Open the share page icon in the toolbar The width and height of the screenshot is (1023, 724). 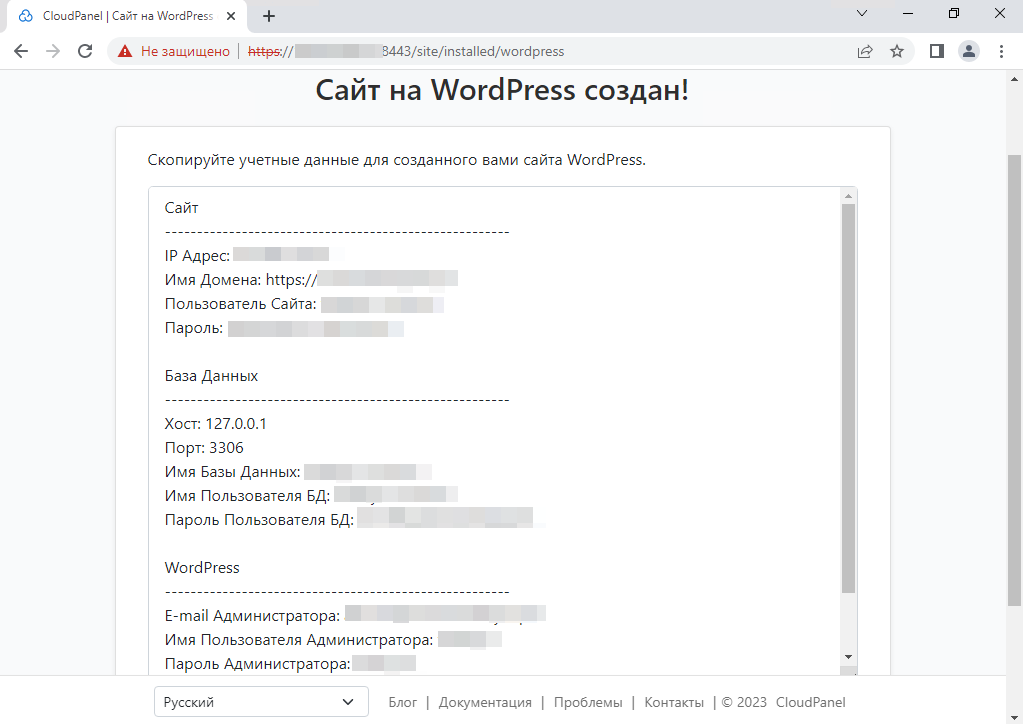[864, 51]
